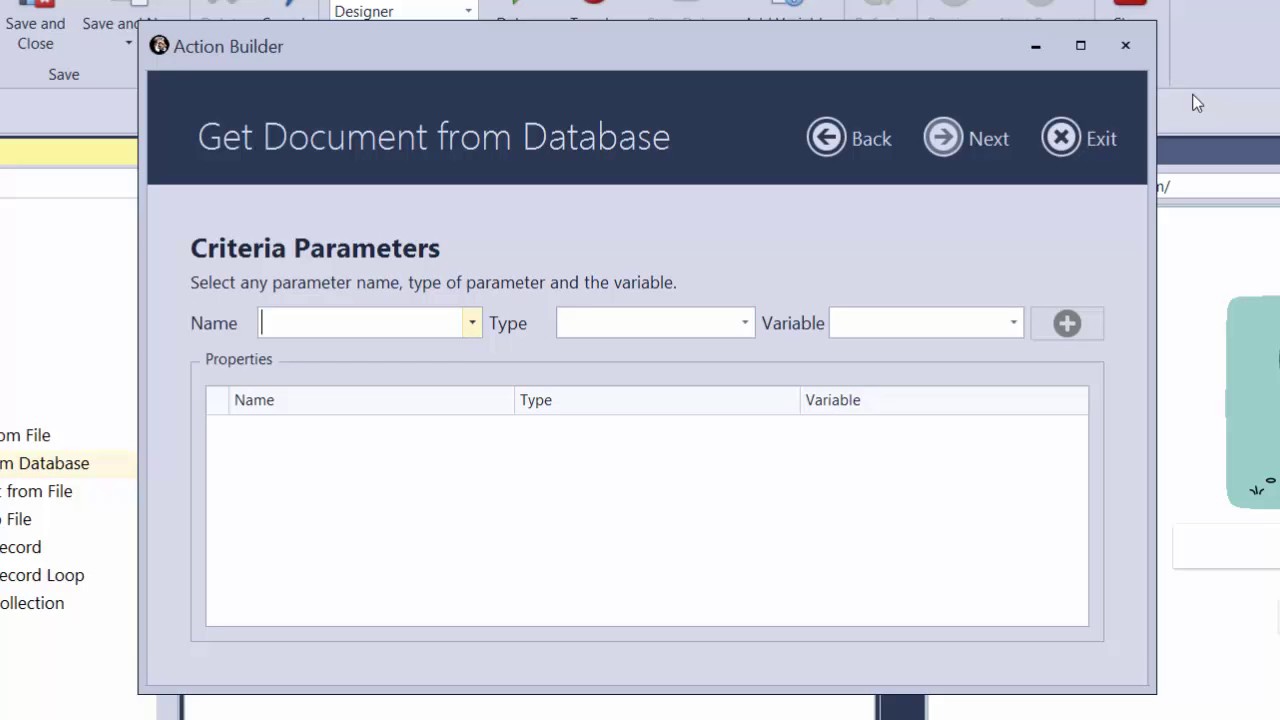Click the Back text label
This screenshot has height=720, width=1280.
pyautogui.click(x=871, y=139)
